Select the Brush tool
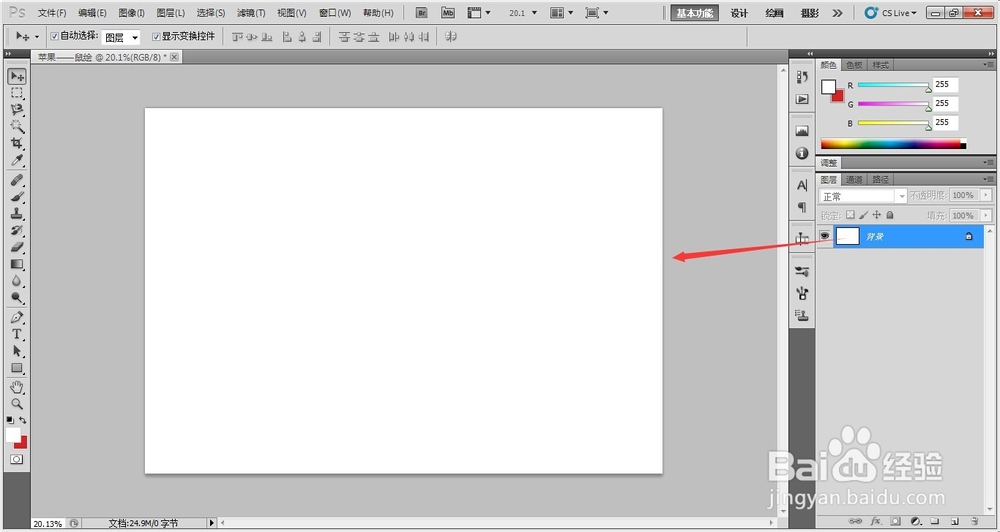The image size is (1000, 532). point(17,197)
